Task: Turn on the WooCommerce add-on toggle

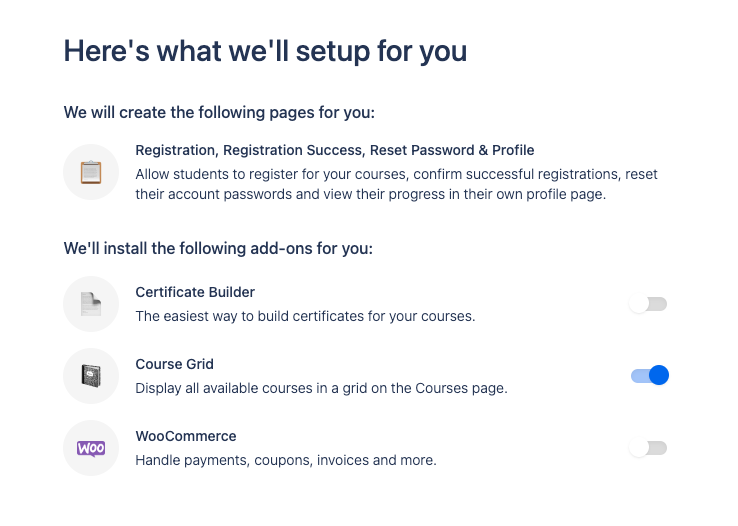Action: [648, 448]
